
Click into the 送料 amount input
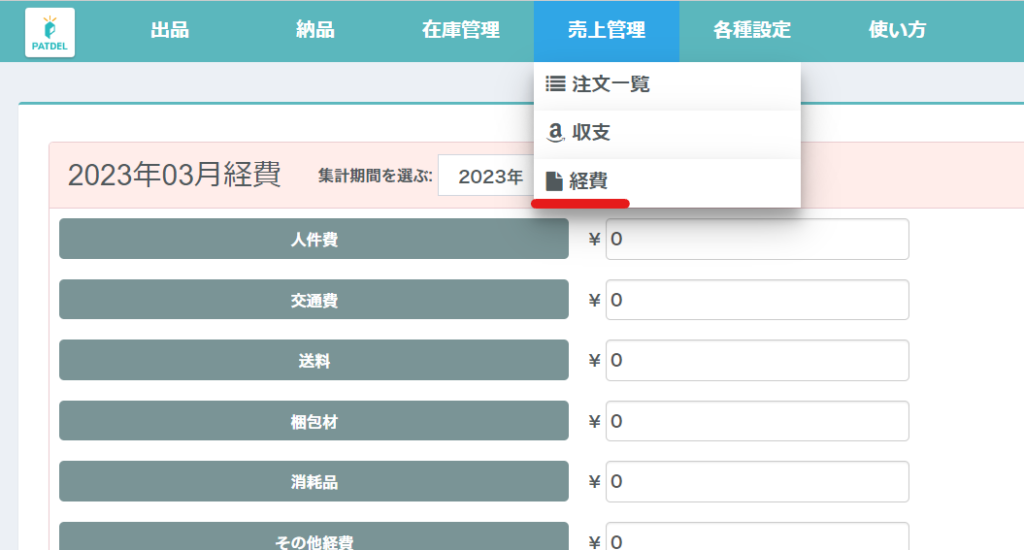[757, 361]
